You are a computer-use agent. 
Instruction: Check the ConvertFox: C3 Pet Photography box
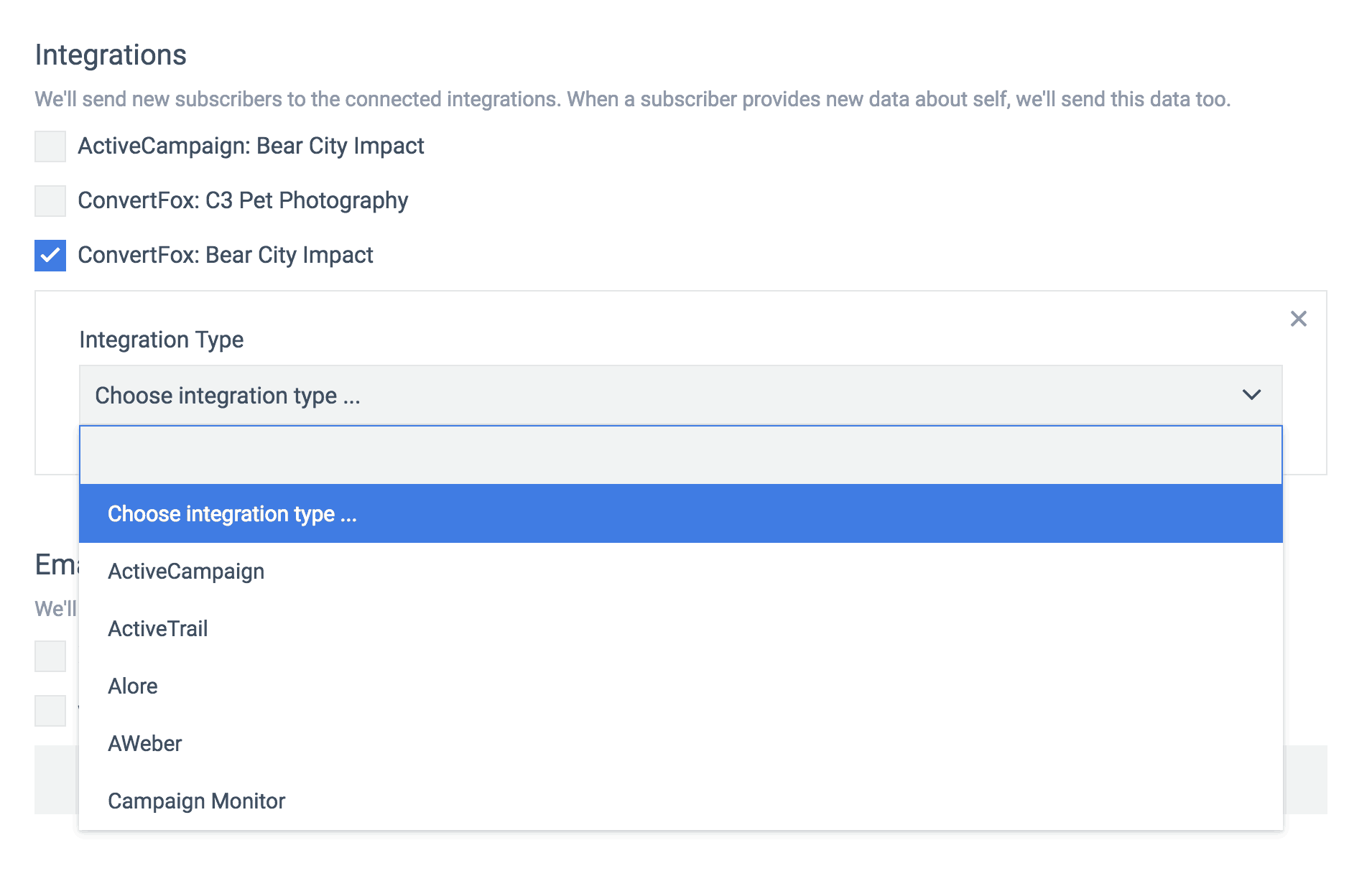pyautogui.click(x=50, y=201)
